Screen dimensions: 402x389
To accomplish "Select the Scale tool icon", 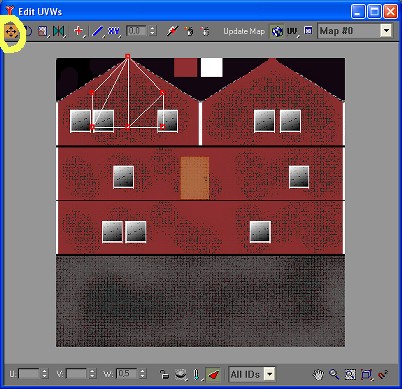I will [x=42, y=31].
